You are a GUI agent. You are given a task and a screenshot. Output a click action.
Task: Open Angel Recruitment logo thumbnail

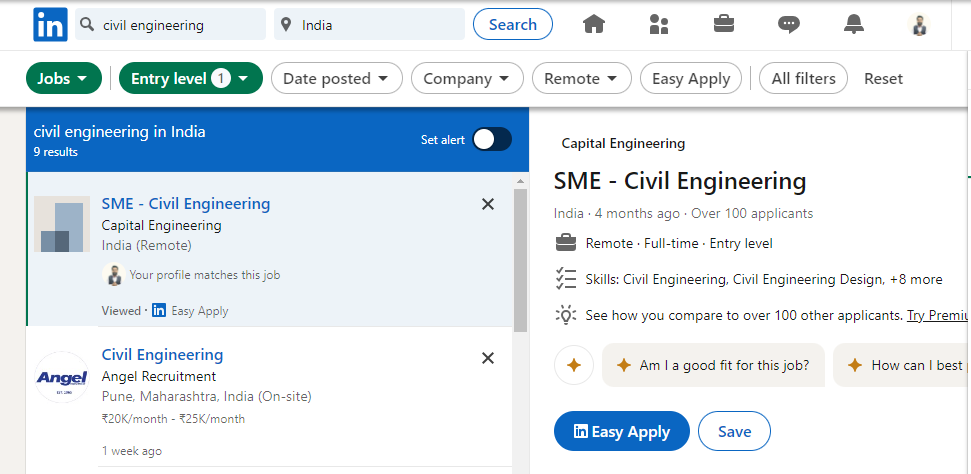(x=62, y=377)
